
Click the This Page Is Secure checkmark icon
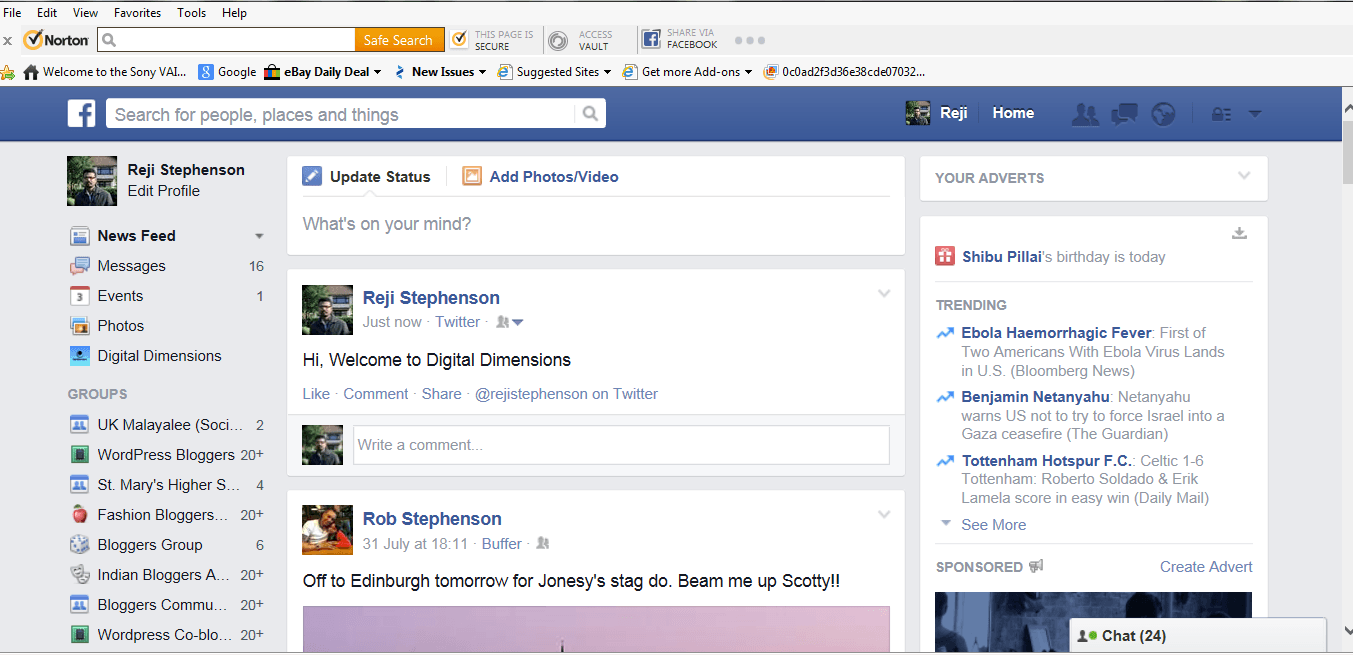point(459,40)
